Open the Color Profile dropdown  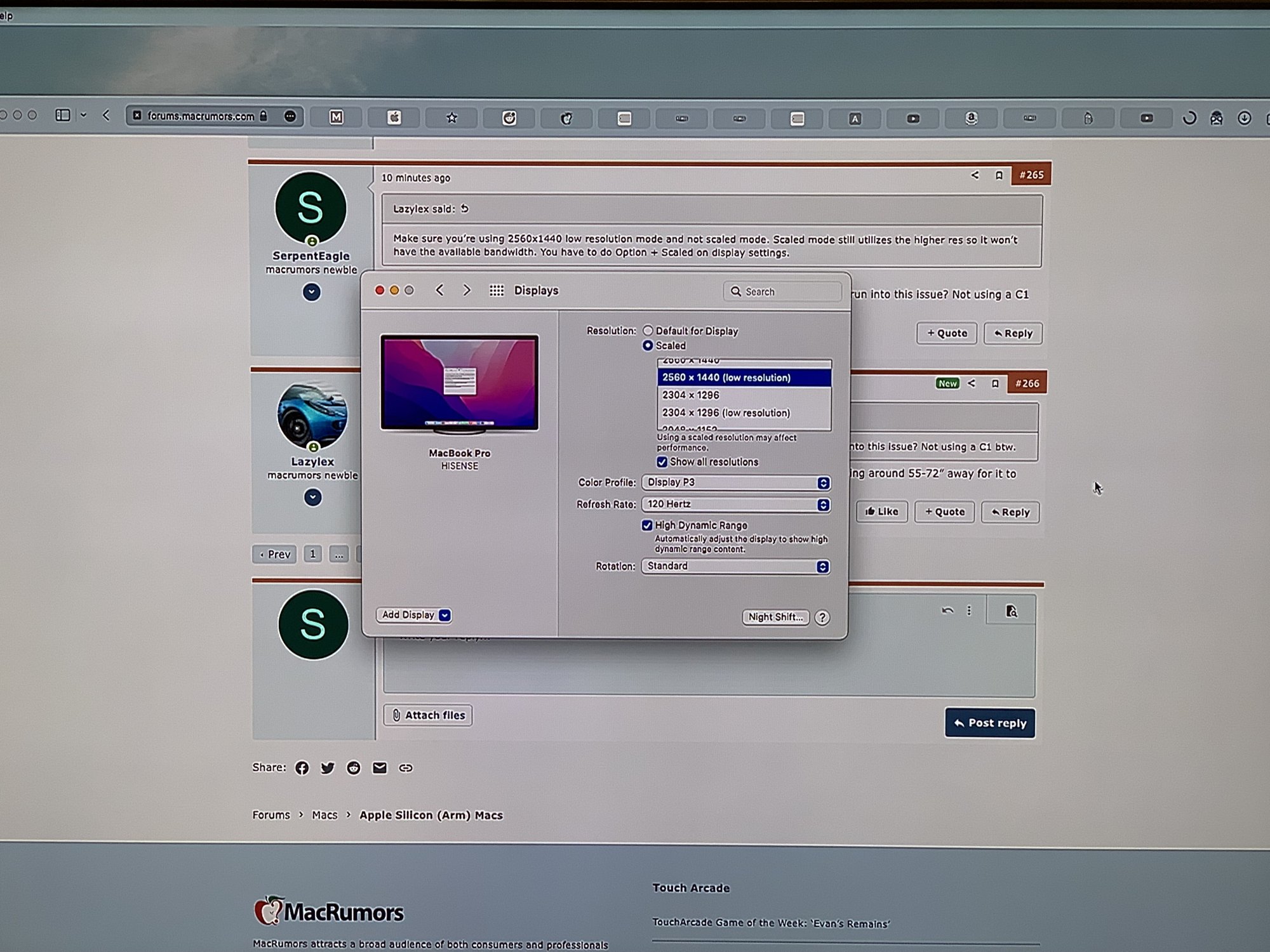pyautogui.click(x=735, y=483)
